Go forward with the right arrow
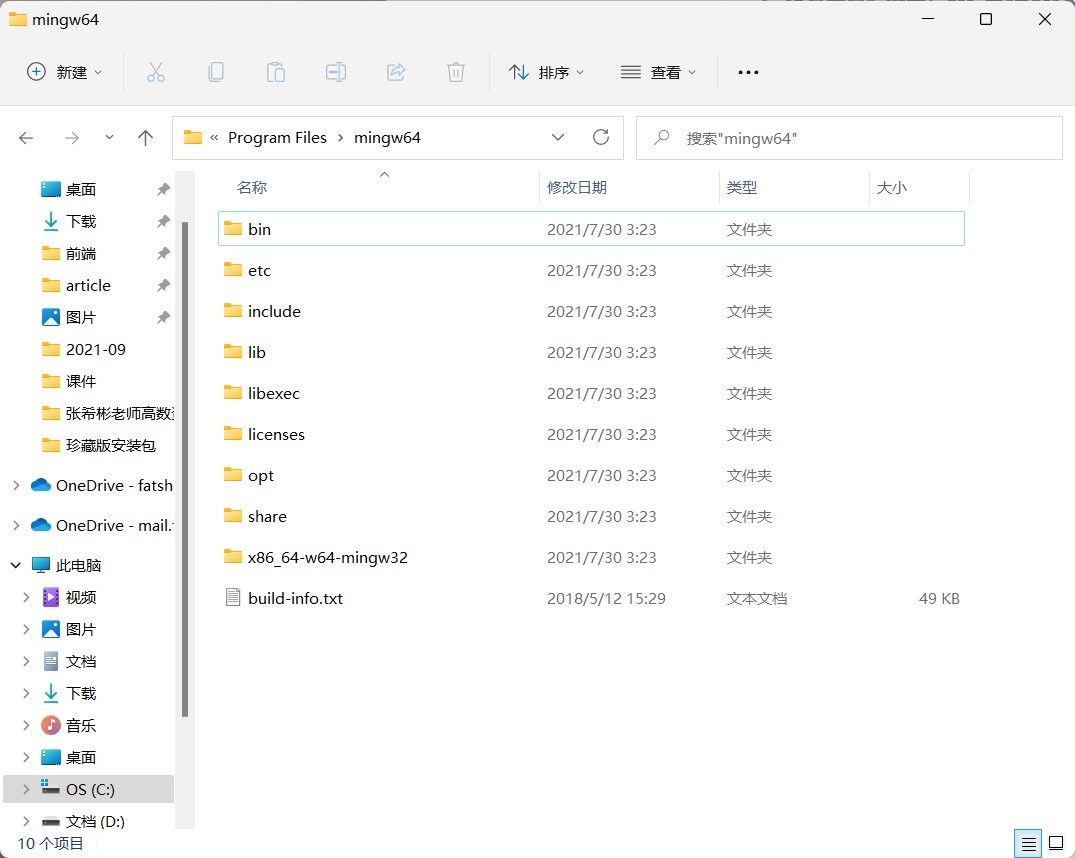1075x858 pixels. [72, 138]
